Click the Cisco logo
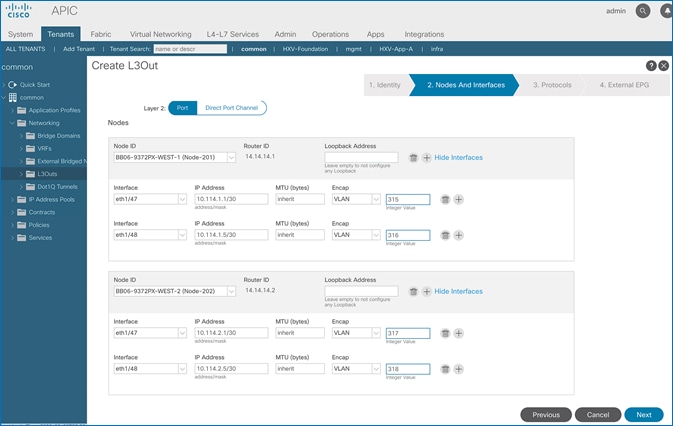 pyautogui.click(x=18, y=11)
